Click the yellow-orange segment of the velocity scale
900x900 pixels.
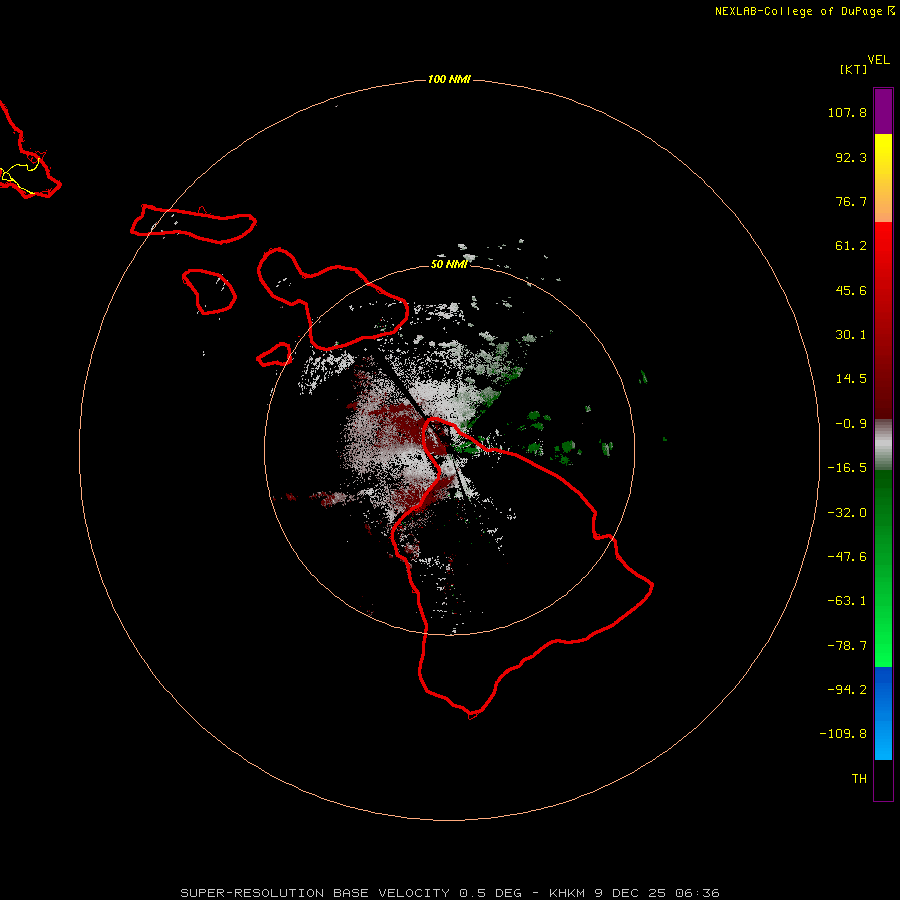point(883,178)
